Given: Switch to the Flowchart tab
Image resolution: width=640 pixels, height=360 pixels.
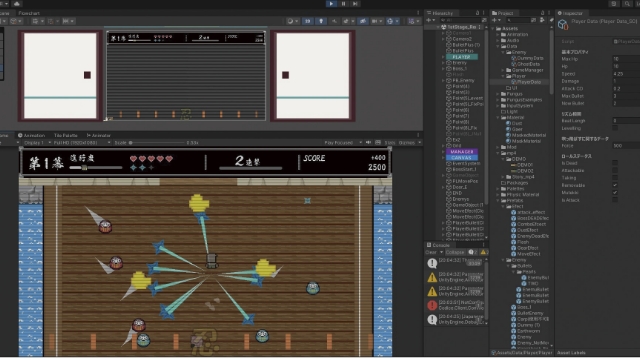Looking at the screenshot, I should point(29,13).
